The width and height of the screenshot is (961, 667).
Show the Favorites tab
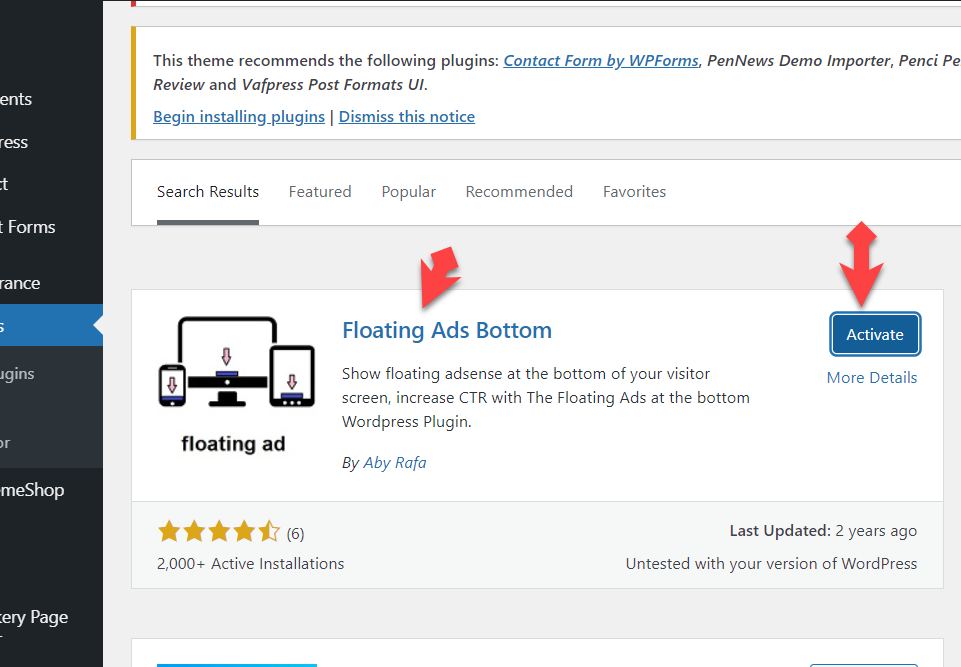[634, 192]
